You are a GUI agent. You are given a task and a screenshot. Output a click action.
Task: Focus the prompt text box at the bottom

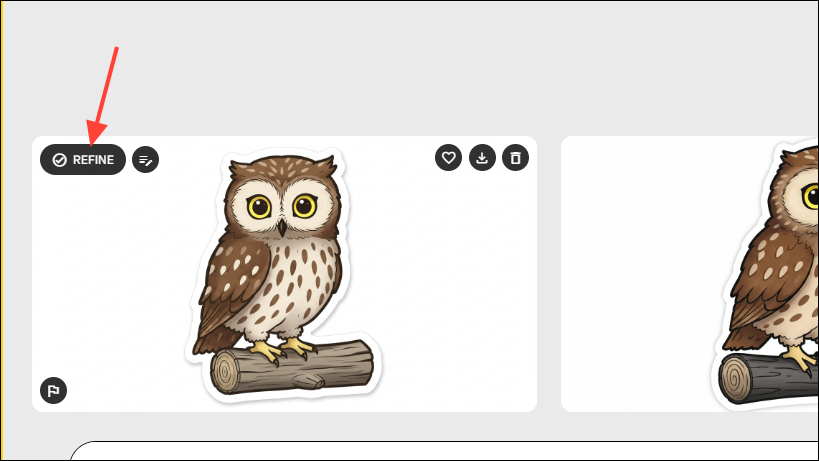[444, 451]
